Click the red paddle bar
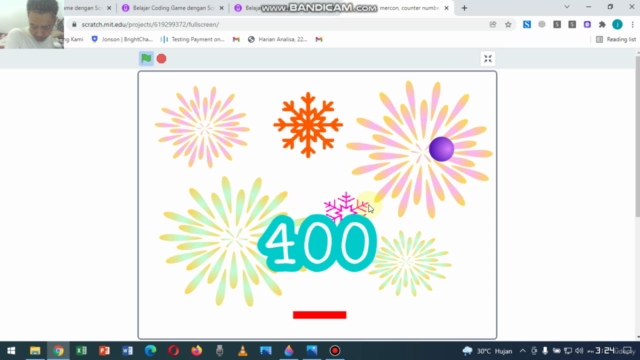Image resolution: width=640 pixels, height=360 pixels. (320, 315)
